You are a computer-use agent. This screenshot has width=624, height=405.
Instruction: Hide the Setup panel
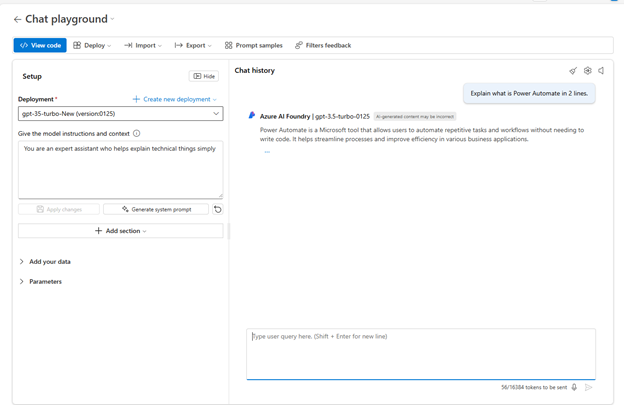point(204,76)
